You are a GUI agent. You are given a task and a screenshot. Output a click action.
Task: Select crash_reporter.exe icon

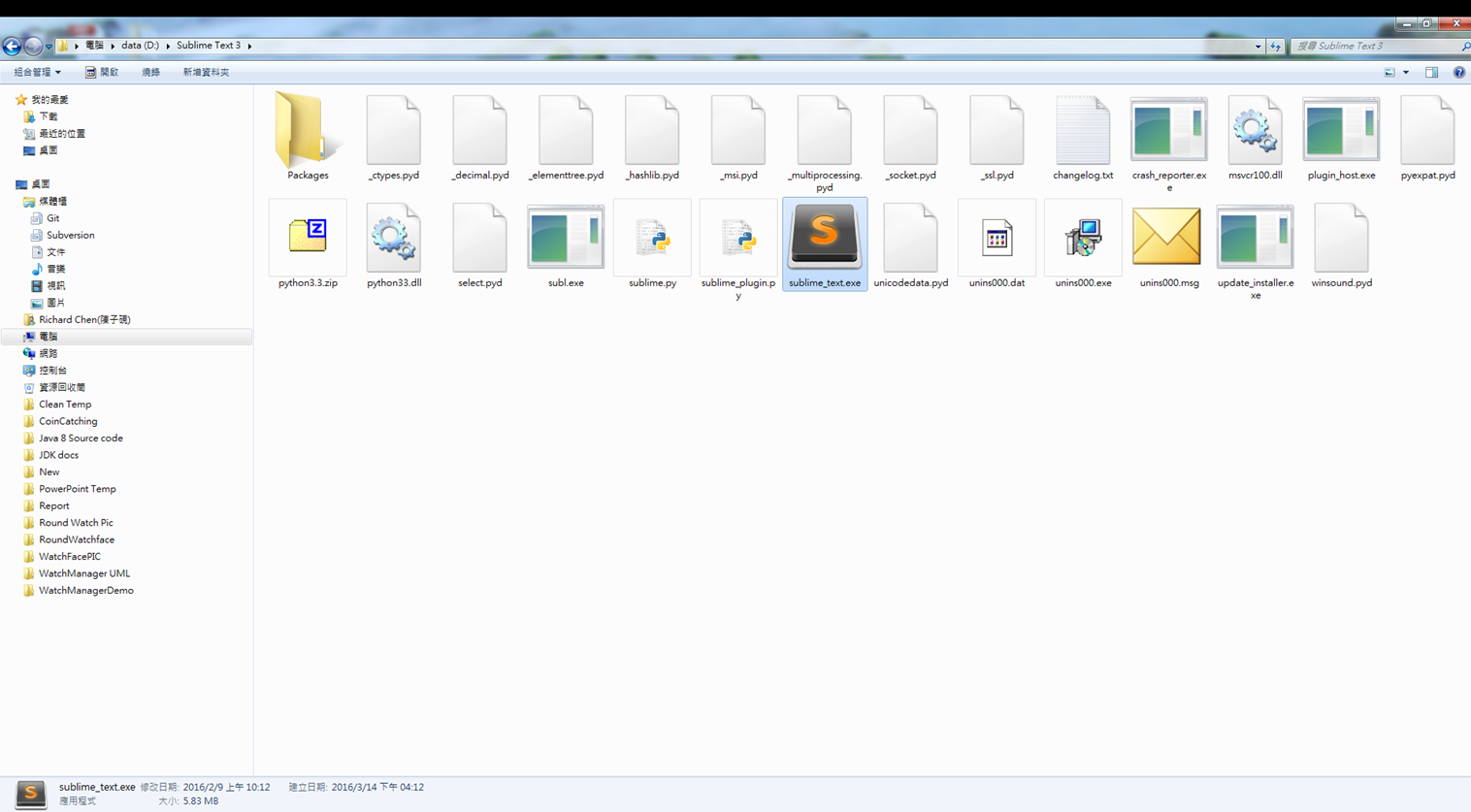tap(1169, 129)
